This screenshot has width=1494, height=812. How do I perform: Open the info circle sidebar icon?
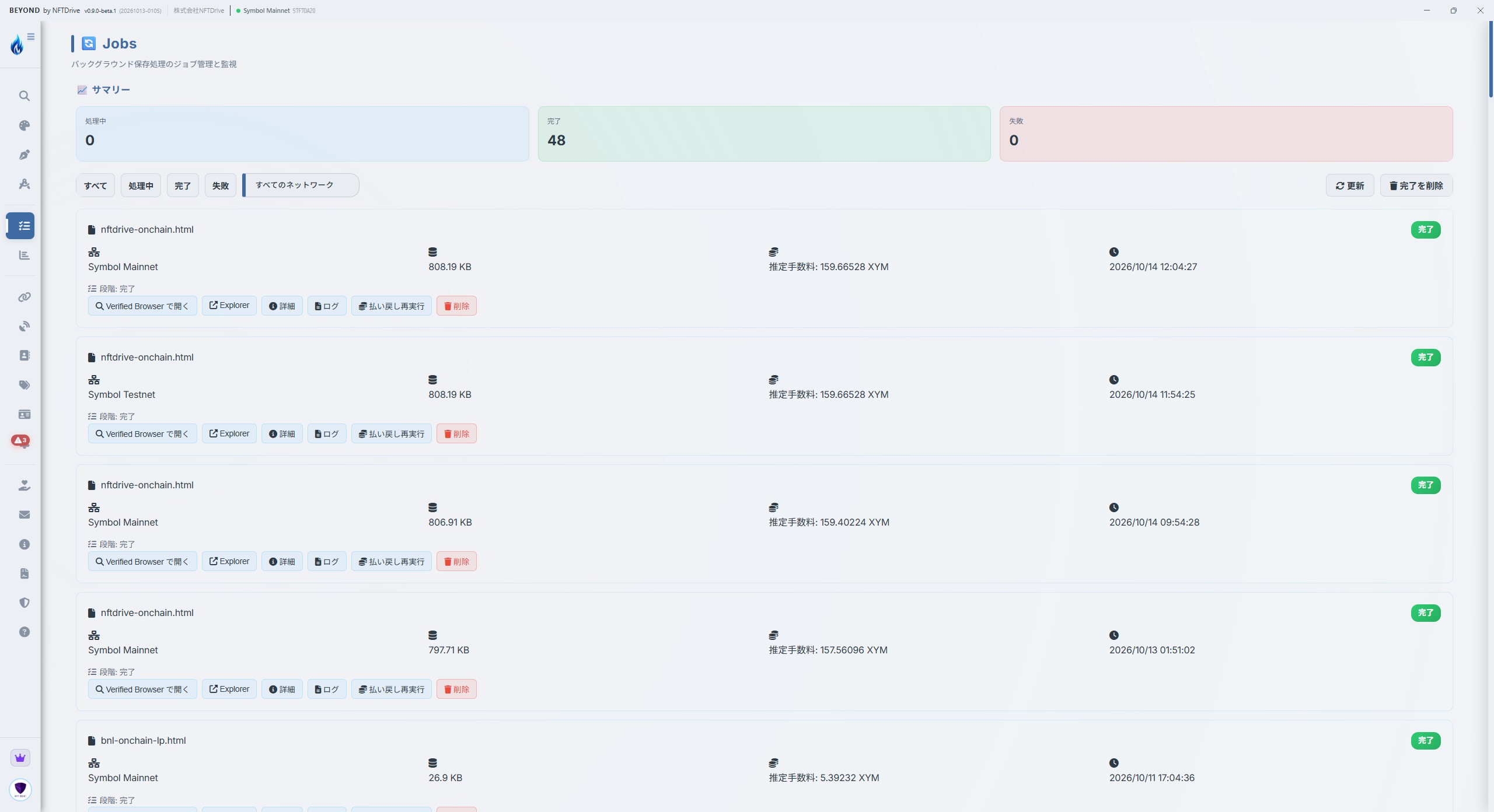[x=24, y=544]
